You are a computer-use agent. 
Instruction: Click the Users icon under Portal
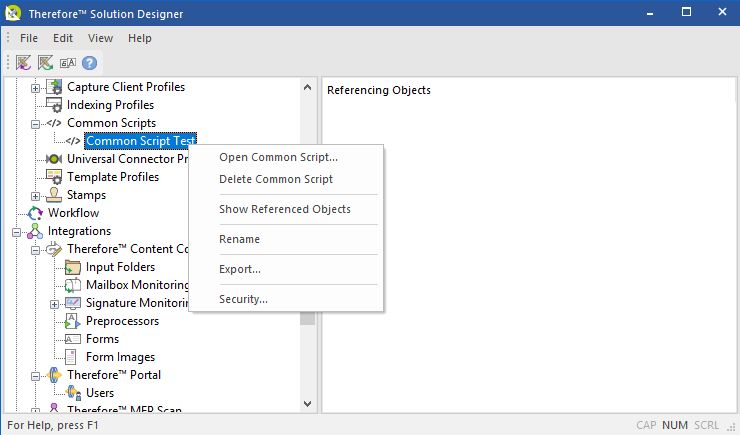[x=73, y=393]
